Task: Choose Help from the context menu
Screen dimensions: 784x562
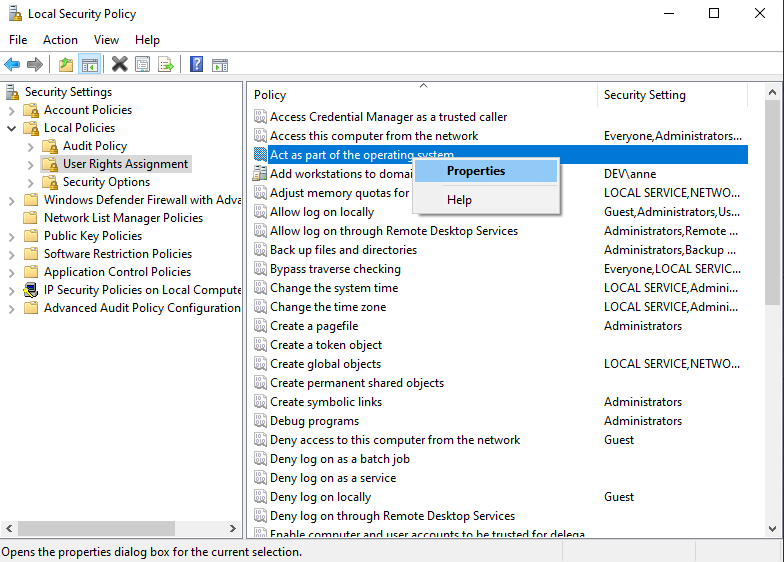Action: (459, 200)
